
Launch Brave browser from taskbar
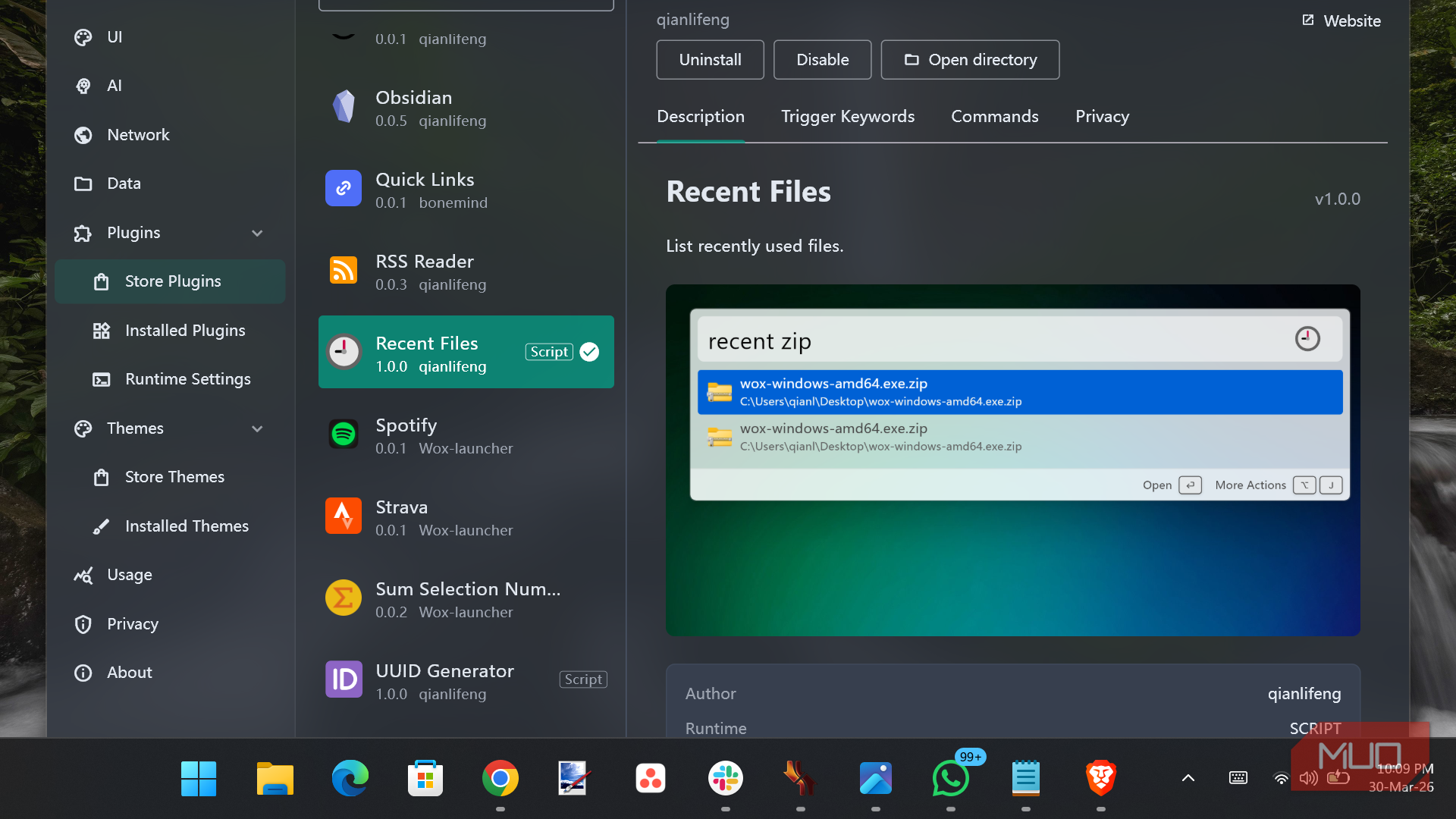(1100, 779)
